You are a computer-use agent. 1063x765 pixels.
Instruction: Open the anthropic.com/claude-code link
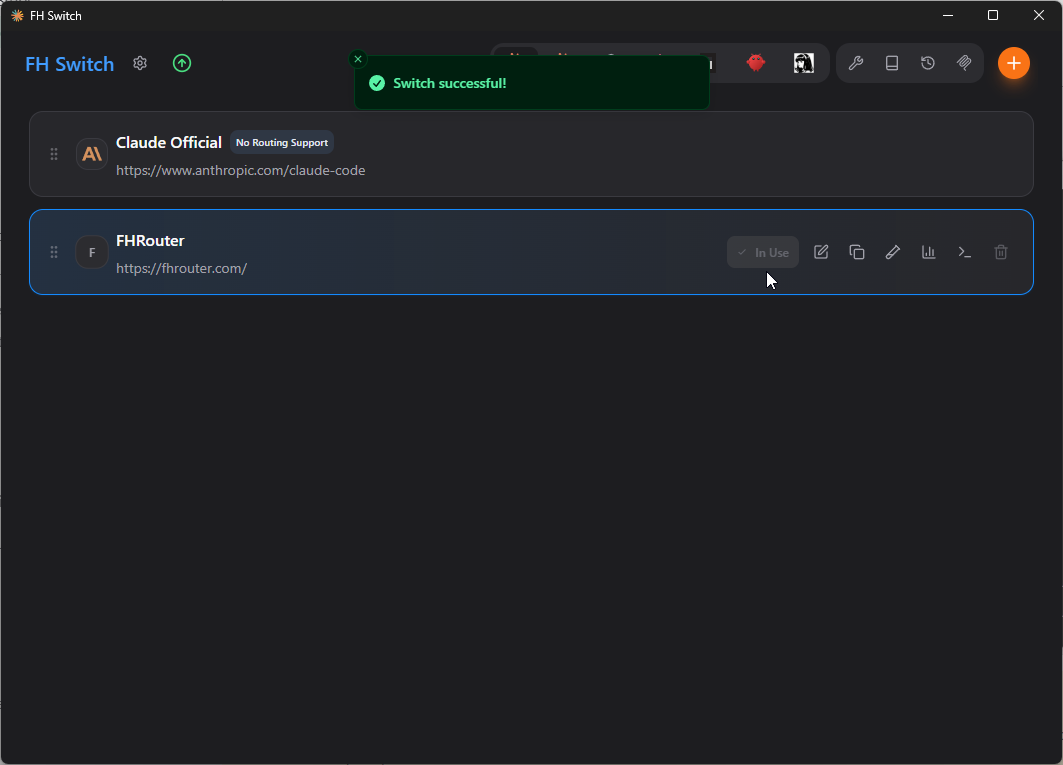(241, 170)
